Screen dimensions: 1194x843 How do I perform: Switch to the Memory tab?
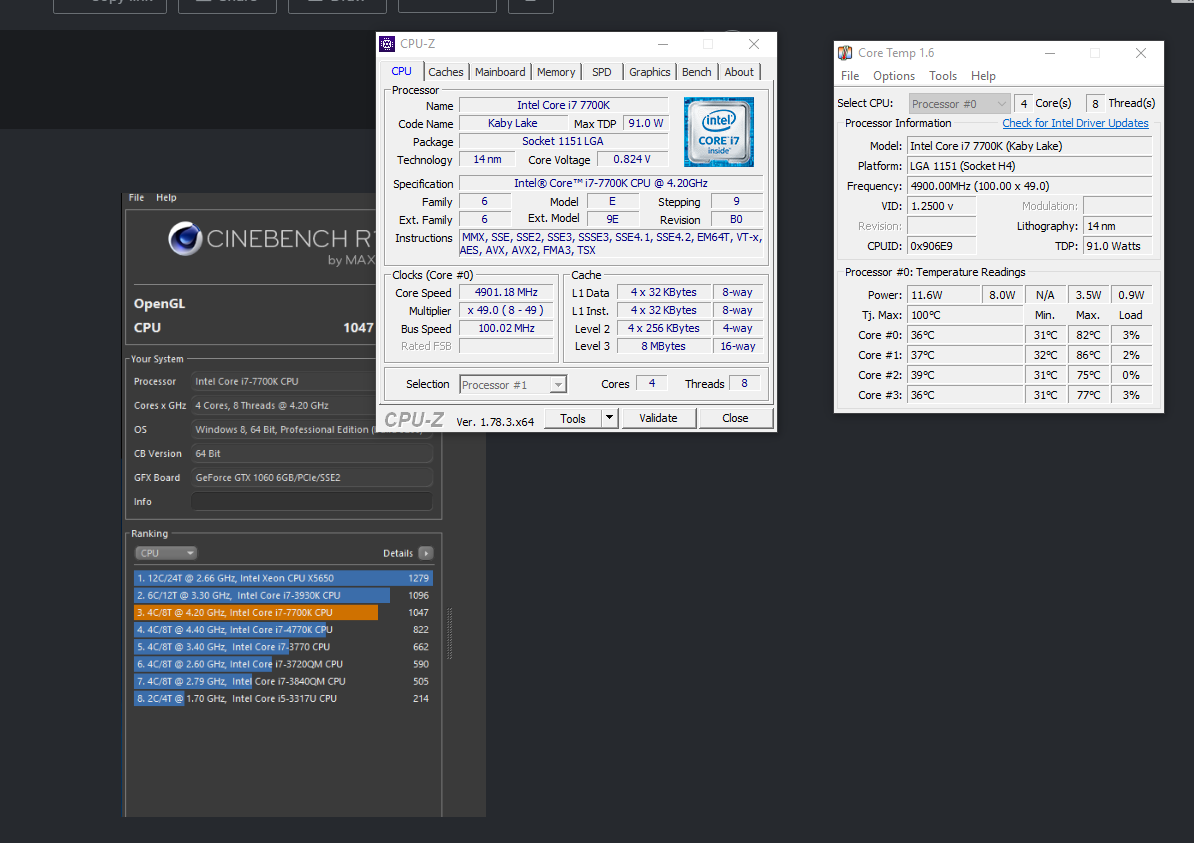coord(556,72)
